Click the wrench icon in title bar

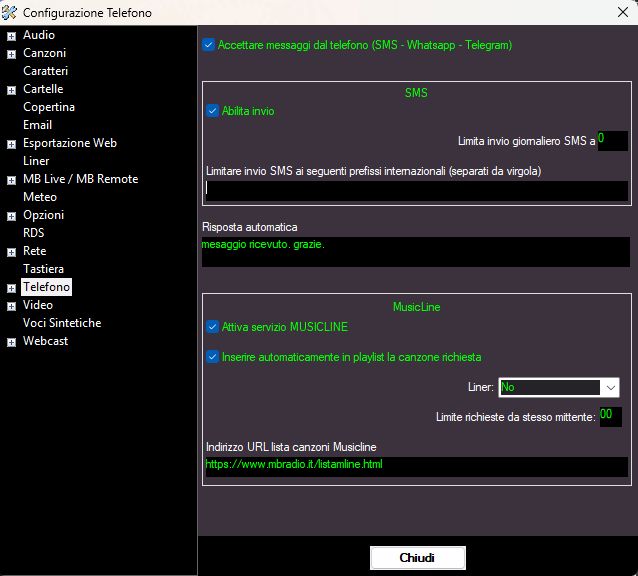coord(11,12)
